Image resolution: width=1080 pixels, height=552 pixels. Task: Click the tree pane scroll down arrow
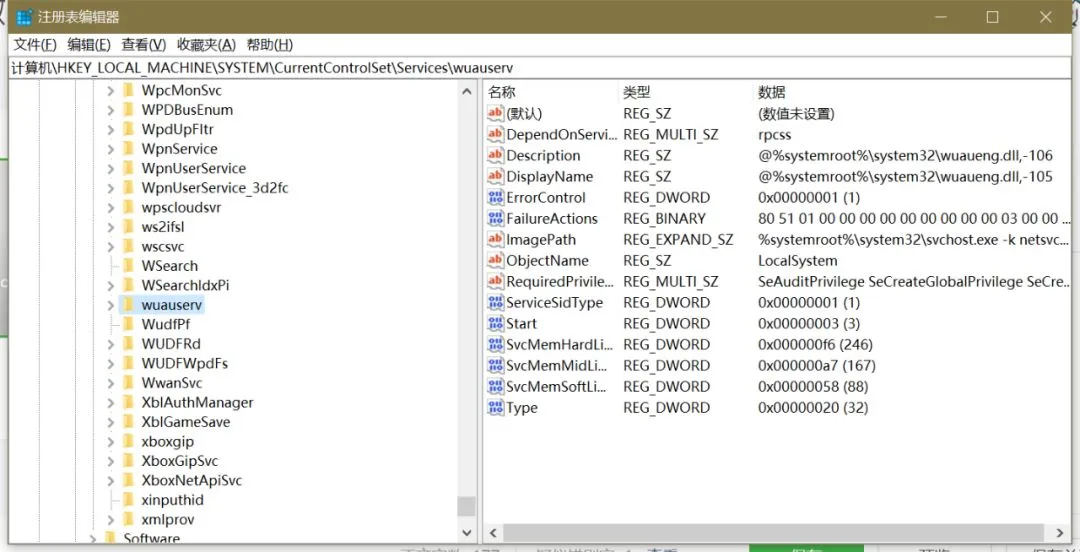[x=467, y=533]
